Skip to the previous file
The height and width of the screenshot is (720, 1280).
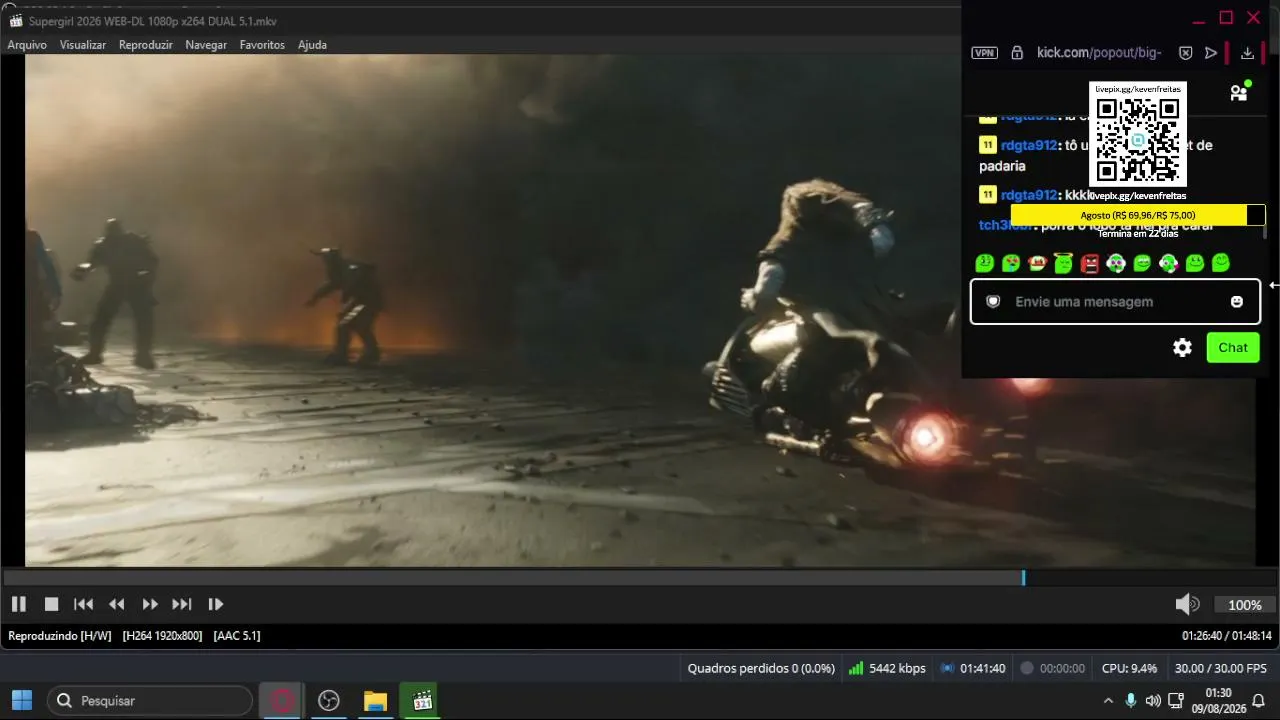click(x=84, y=604)
